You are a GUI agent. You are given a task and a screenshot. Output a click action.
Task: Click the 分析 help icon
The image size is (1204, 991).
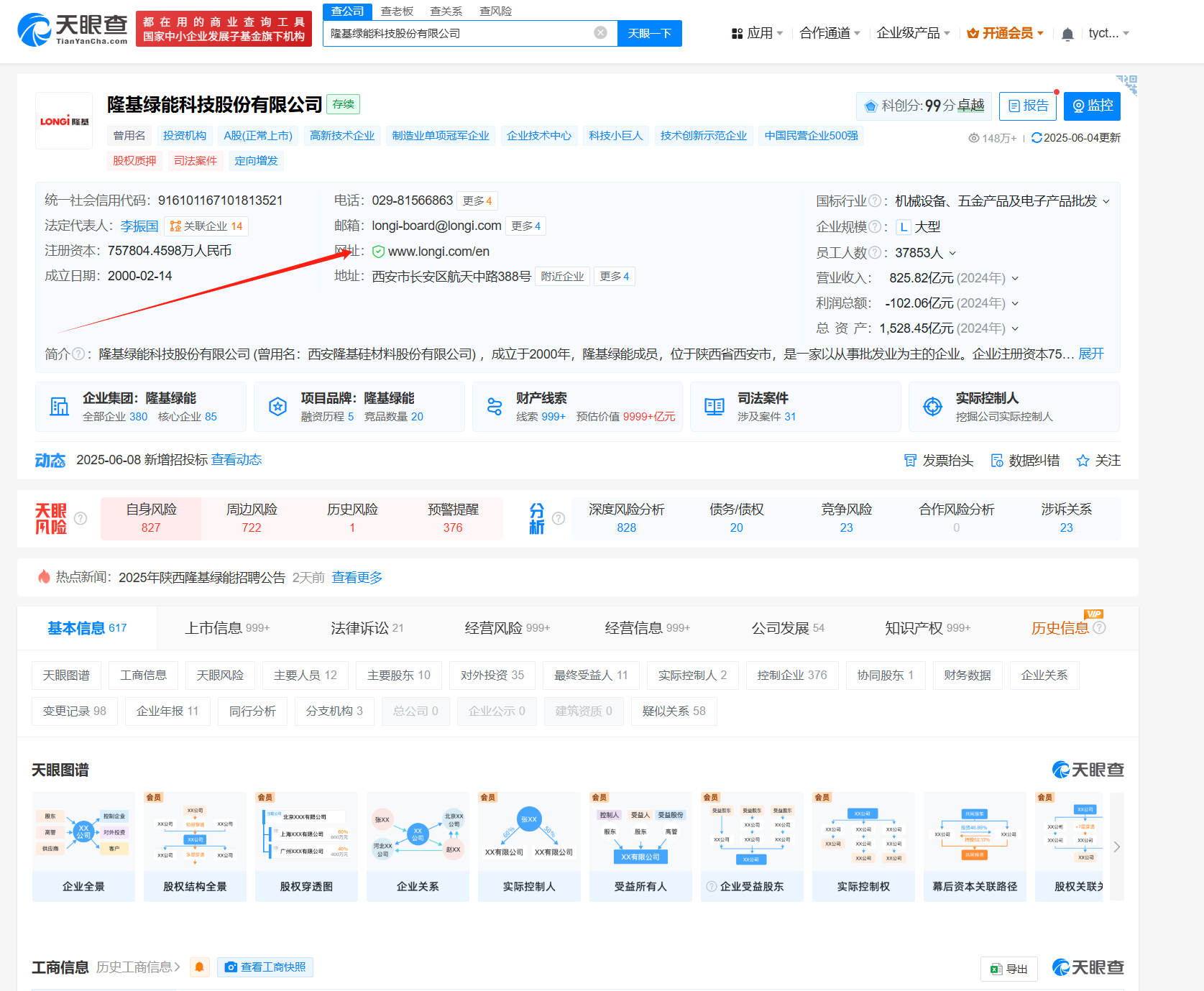(559, 518)
